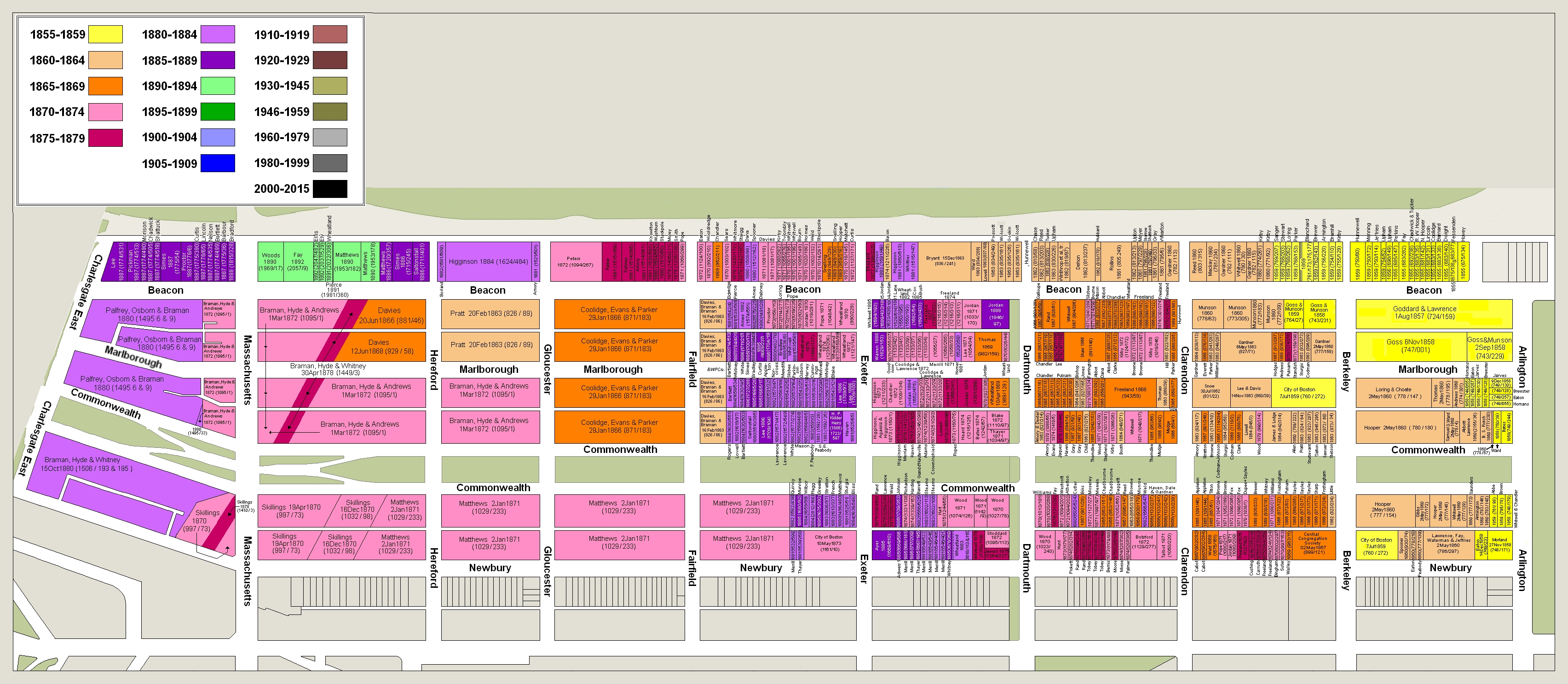Click the Bryant 15Dec1863 parcel

[945, 261]
